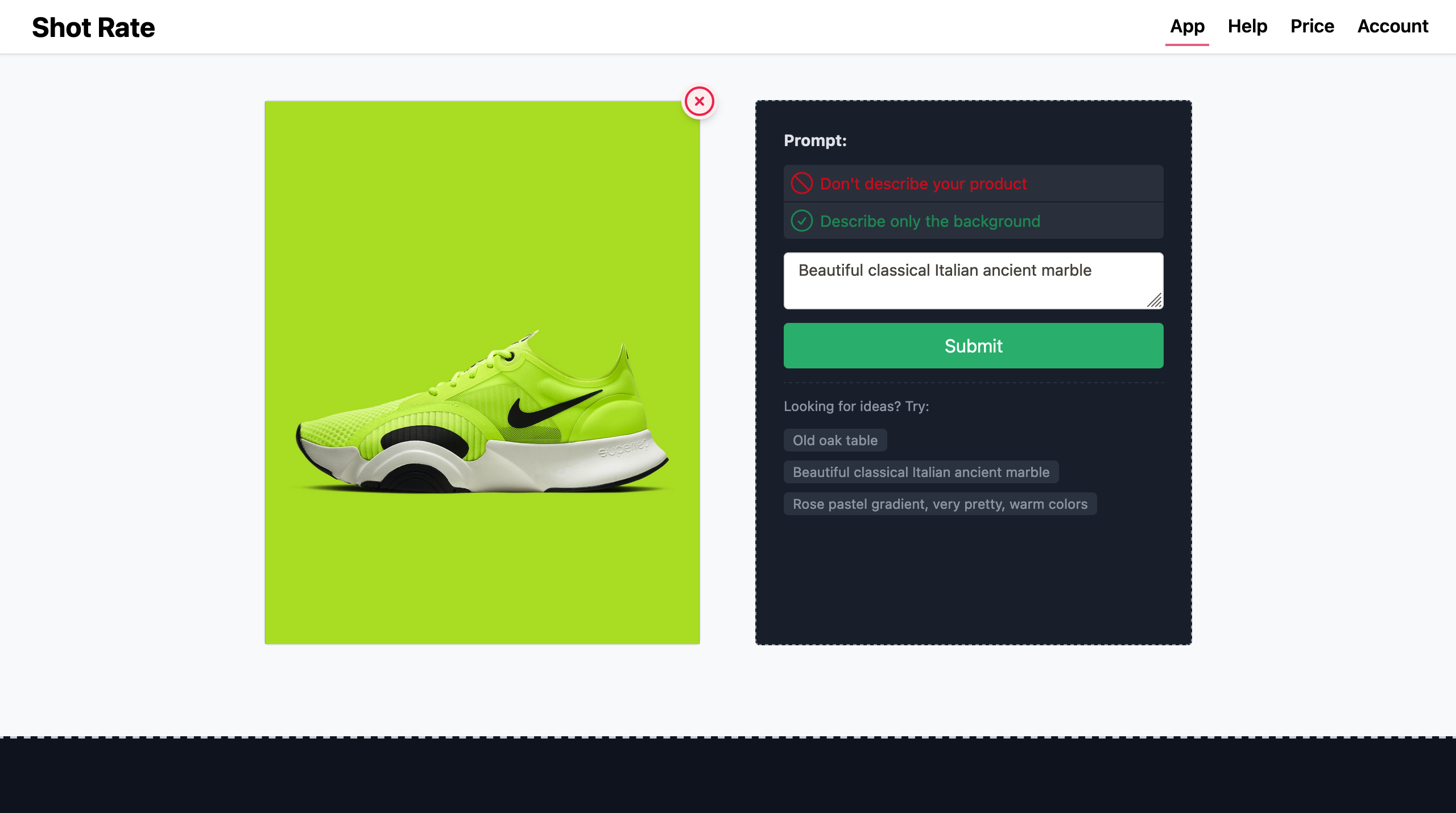Select the "Old oak table" idea chip
Viewport: 1456px width, 813px height.
835,440
